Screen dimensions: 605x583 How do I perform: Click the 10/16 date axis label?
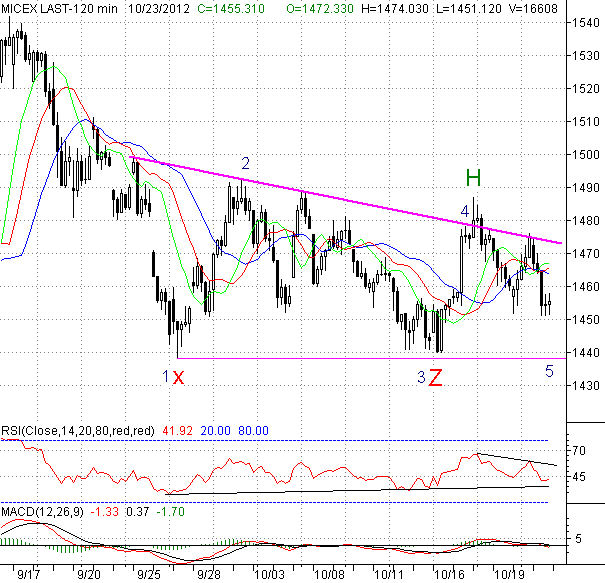[449, 575]
